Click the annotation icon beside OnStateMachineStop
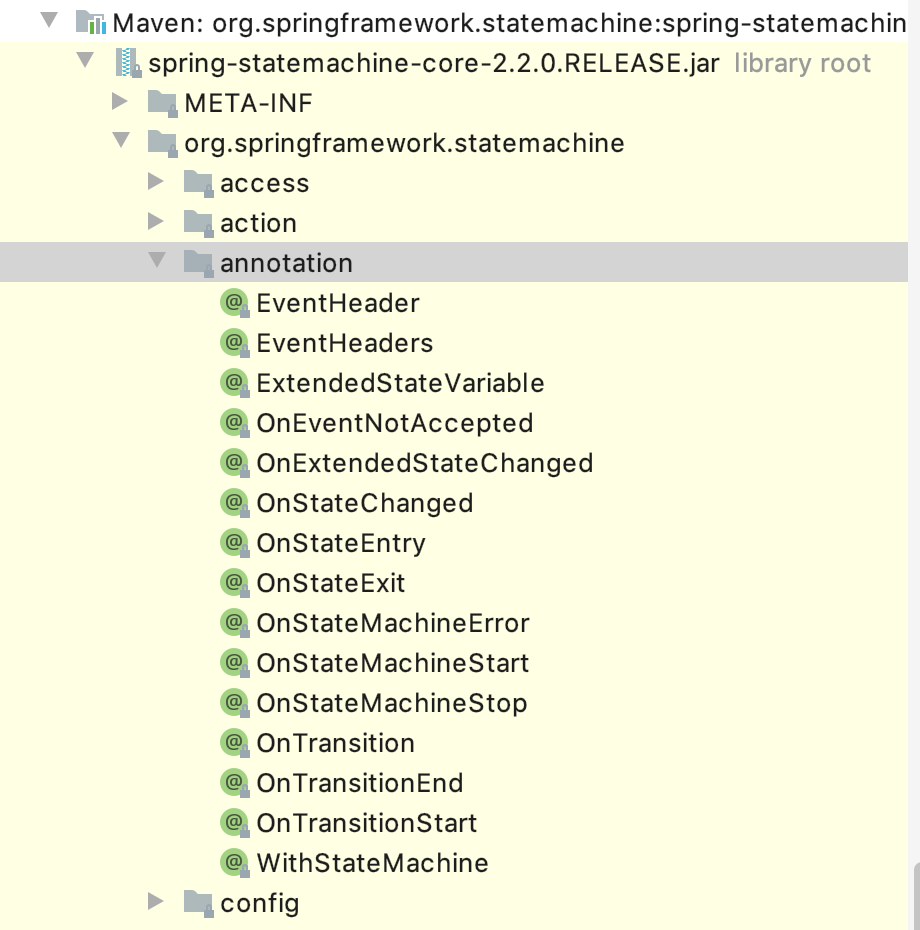The width and height of the screenshot is (920, 930). pos(235,703)
